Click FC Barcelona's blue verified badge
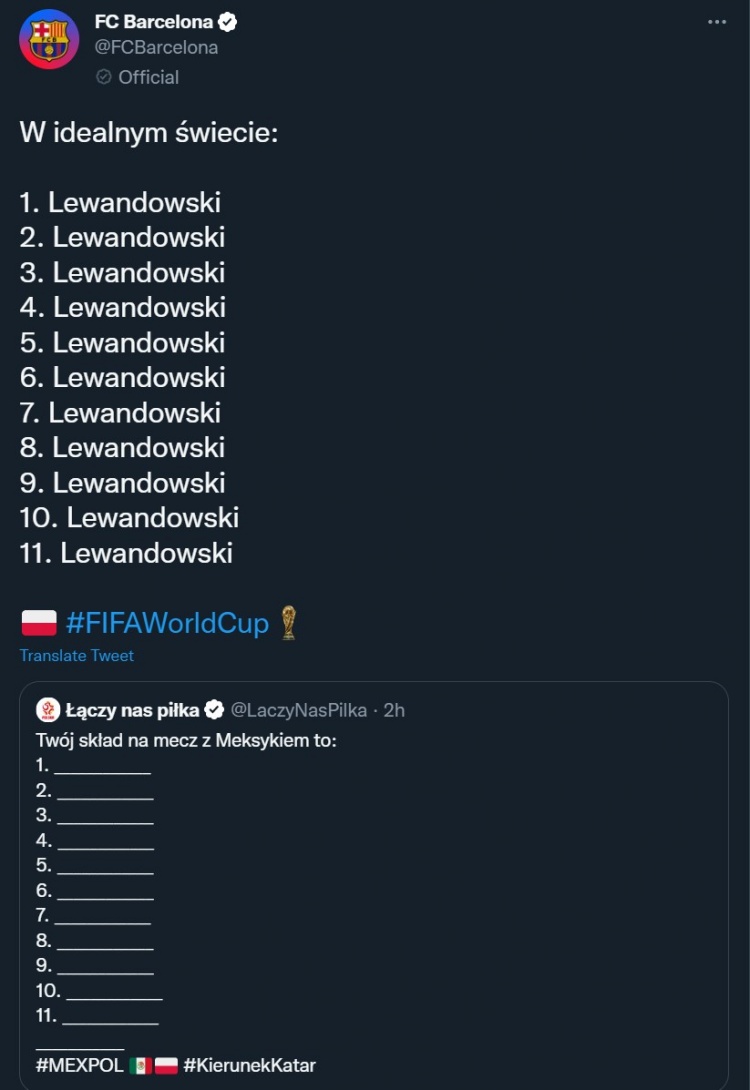The height and width of the screenshot is (1090, 750). (x=227, y=22)
